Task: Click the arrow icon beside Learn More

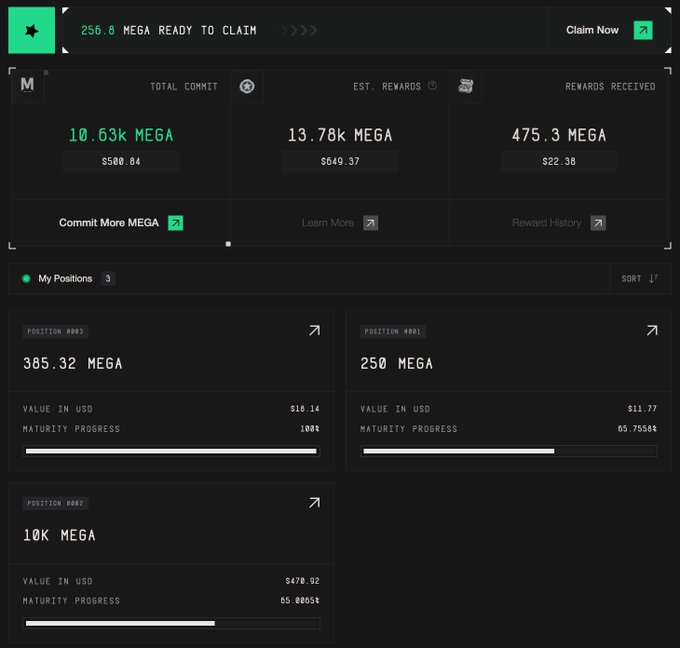Action: point(370,223)
